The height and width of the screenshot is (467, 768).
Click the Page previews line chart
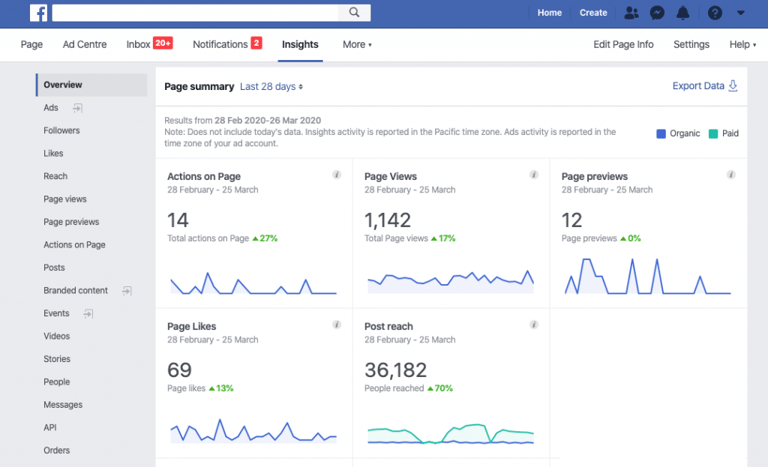tap(648, 276)
